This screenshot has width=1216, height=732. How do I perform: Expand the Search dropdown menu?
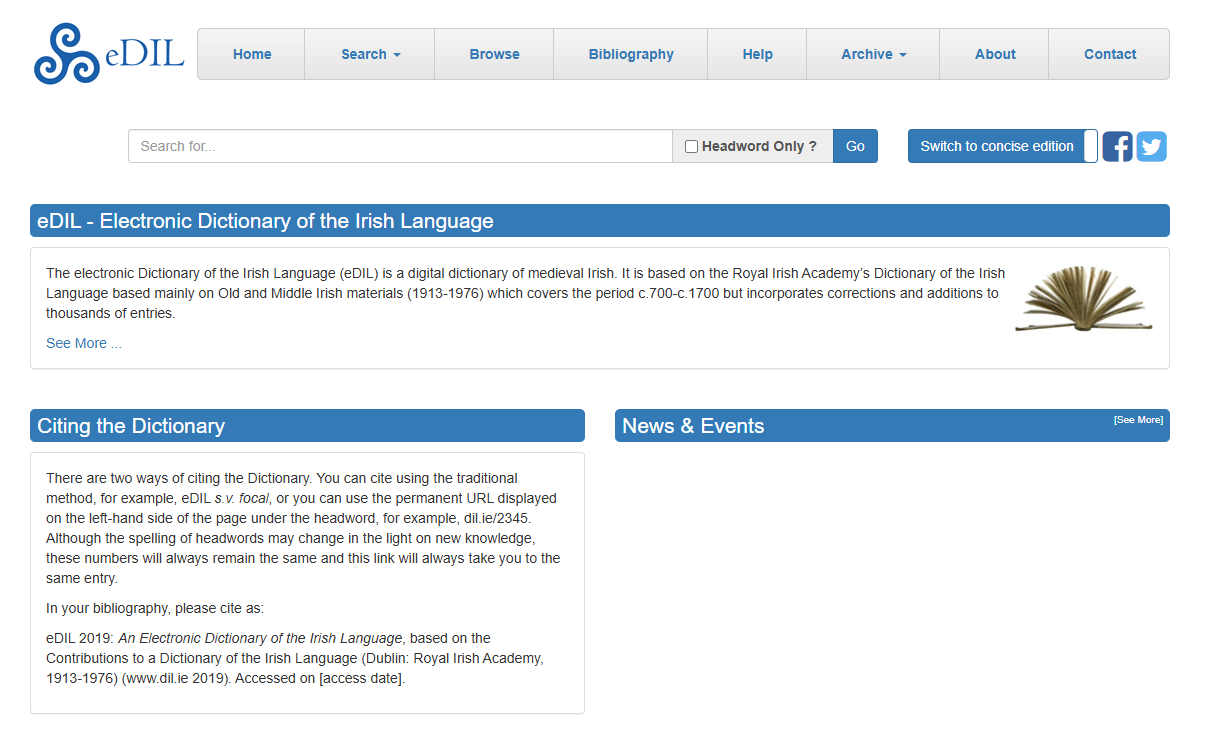[x=370, y=54]
